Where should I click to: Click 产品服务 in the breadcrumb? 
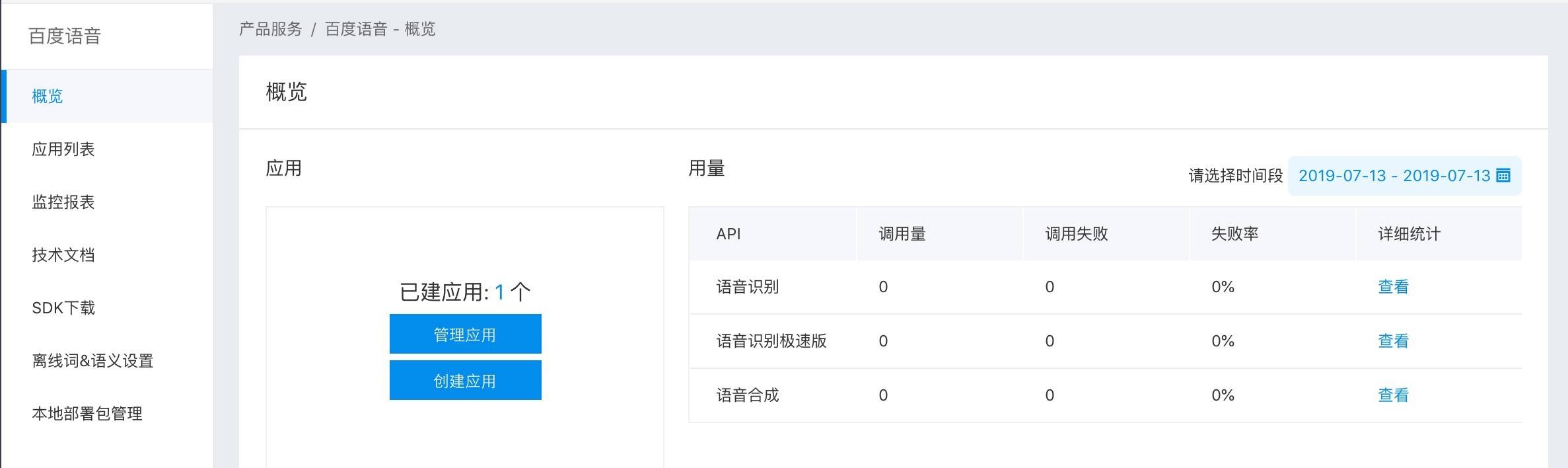270,29
